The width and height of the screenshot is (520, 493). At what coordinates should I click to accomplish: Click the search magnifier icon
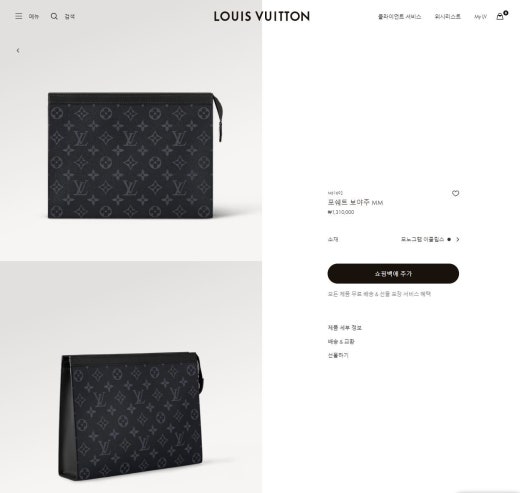point(54,16)
